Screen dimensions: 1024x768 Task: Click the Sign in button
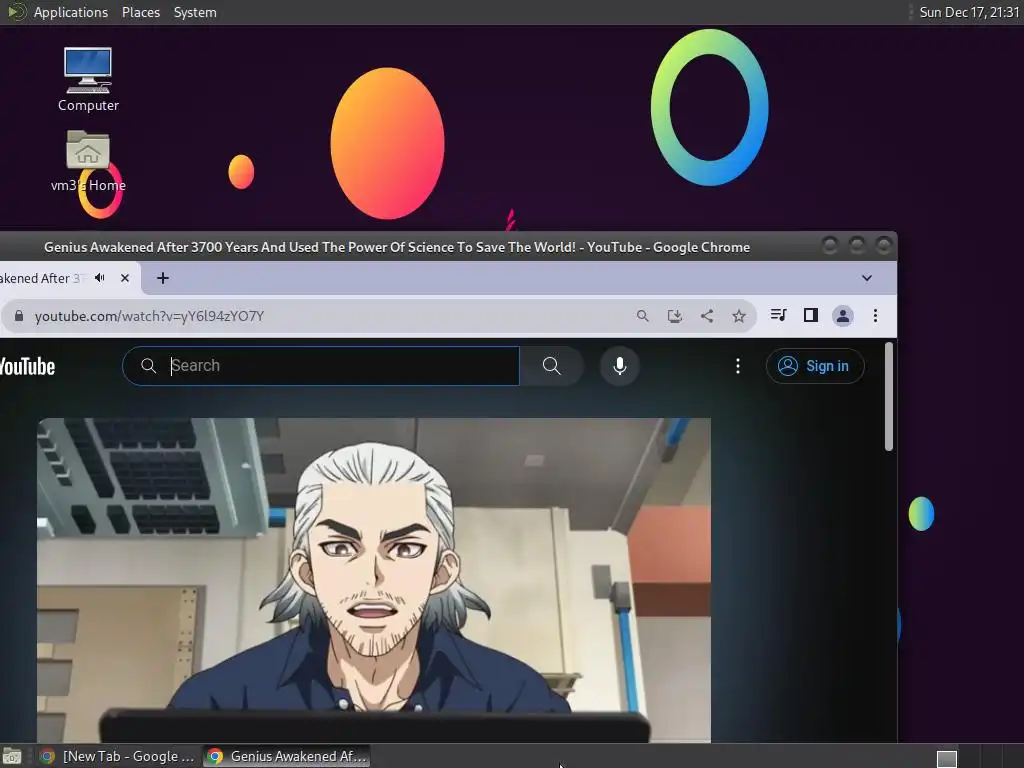tap(815, 366)
